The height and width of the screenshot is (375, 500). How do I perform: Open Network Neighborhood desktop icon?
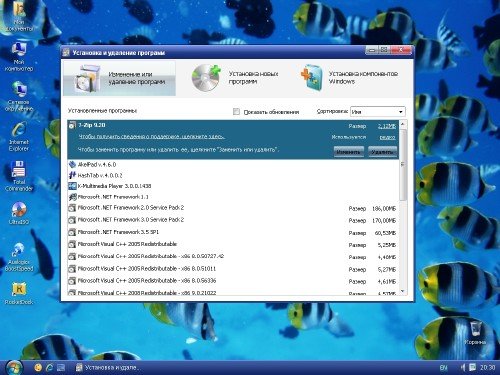(19, 96)
